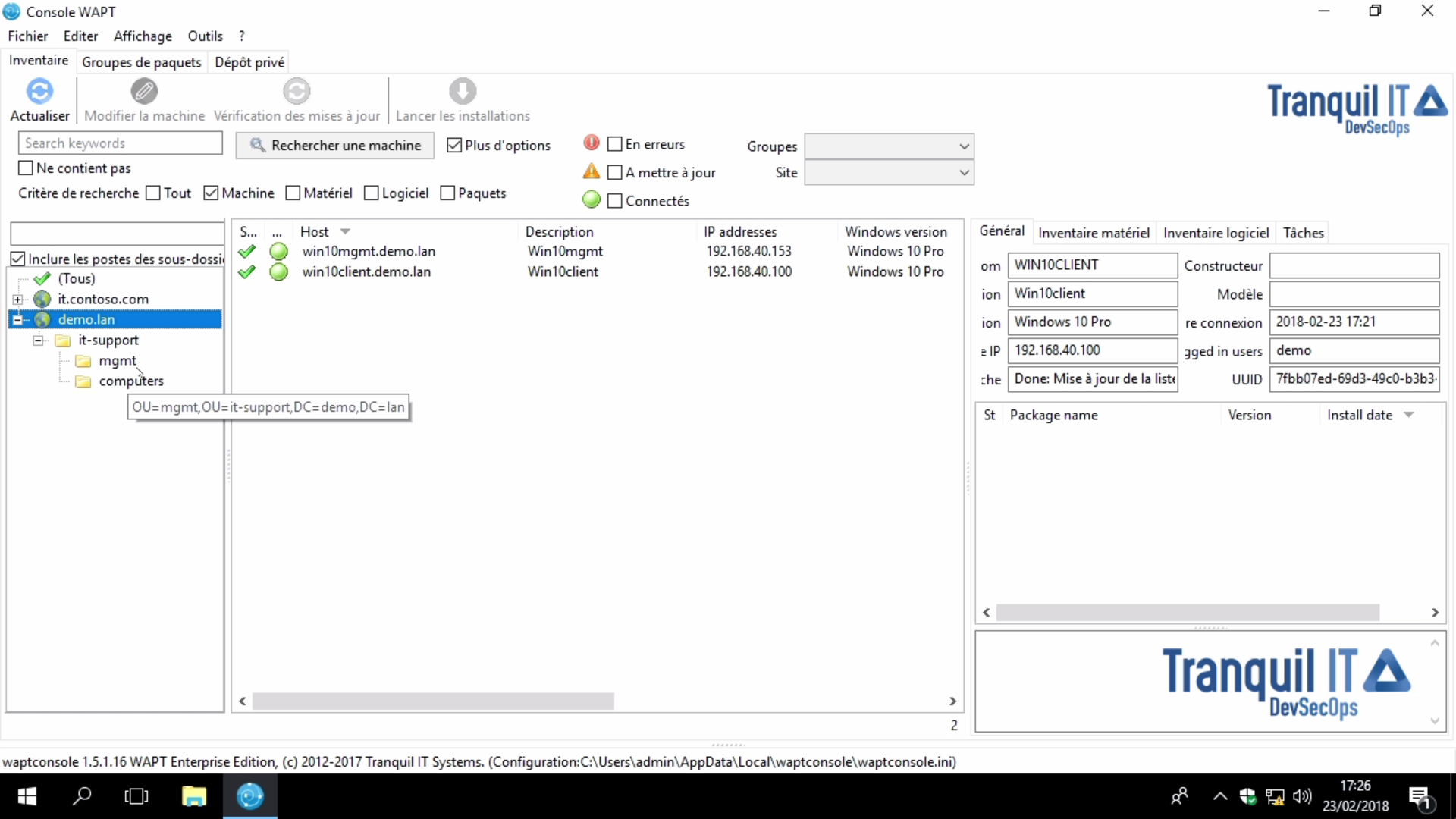The height and width of the screenshot is (819, 1456).
Task: Check the En erreurs filter
Action: 615,143
